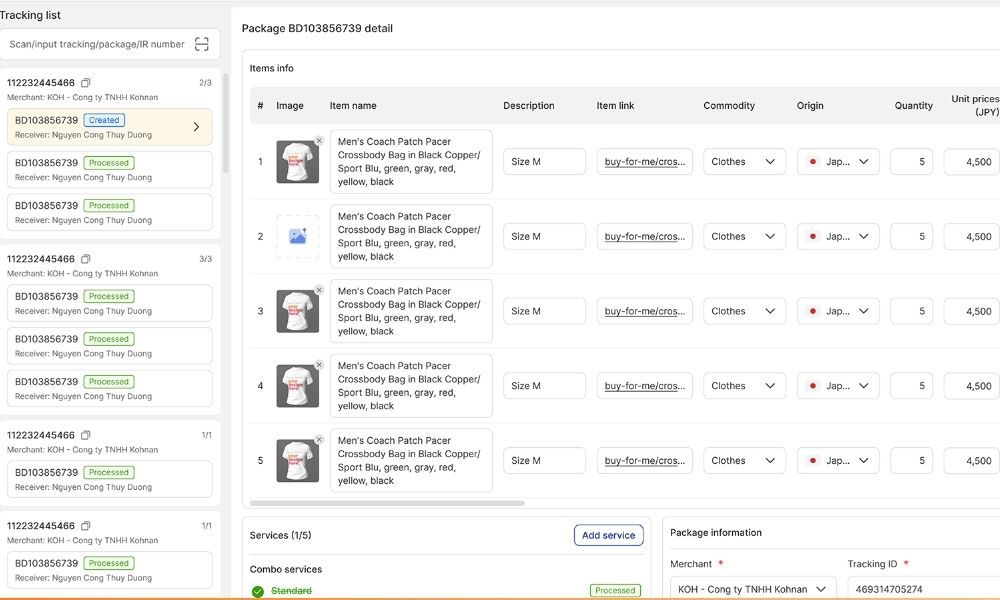Remove image from item row 1
Image resolution: width=1000 pixels, height=600 pixels.
click(319, 141)
